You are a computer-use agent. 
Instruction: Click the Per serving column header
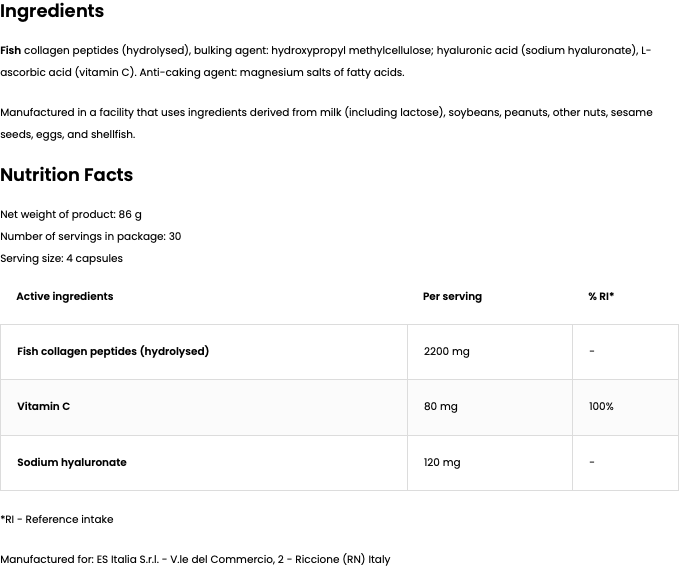click(x=452, y=296)
